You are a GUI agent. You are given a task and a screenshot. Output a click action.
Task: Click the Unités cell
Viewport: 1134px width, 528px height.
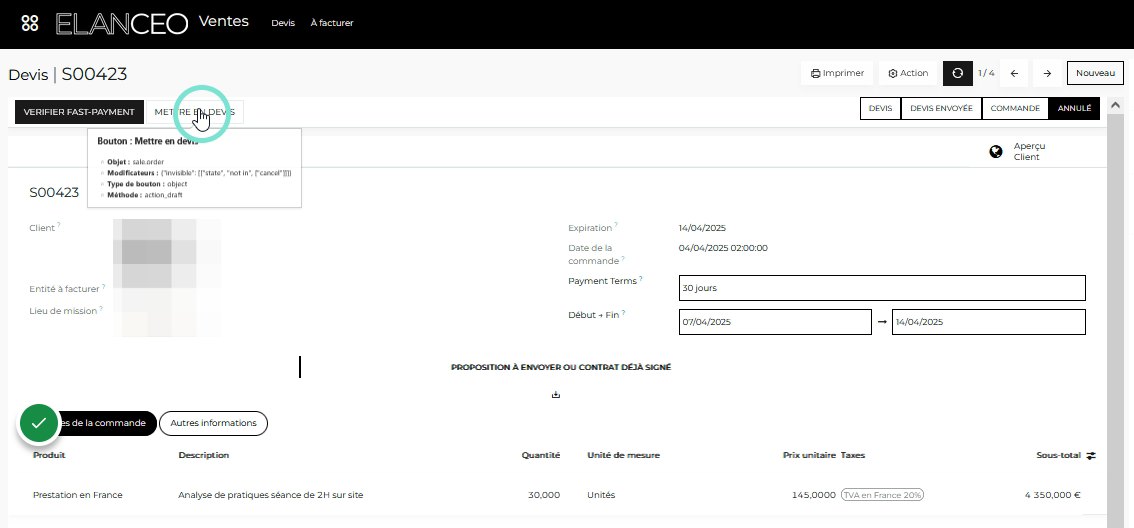tap(601, 495)
